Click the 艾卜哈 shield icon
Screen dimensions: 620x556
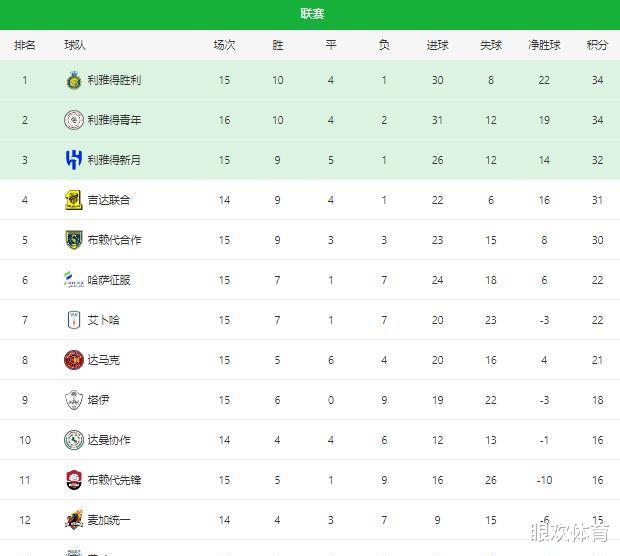pos(74,320)
